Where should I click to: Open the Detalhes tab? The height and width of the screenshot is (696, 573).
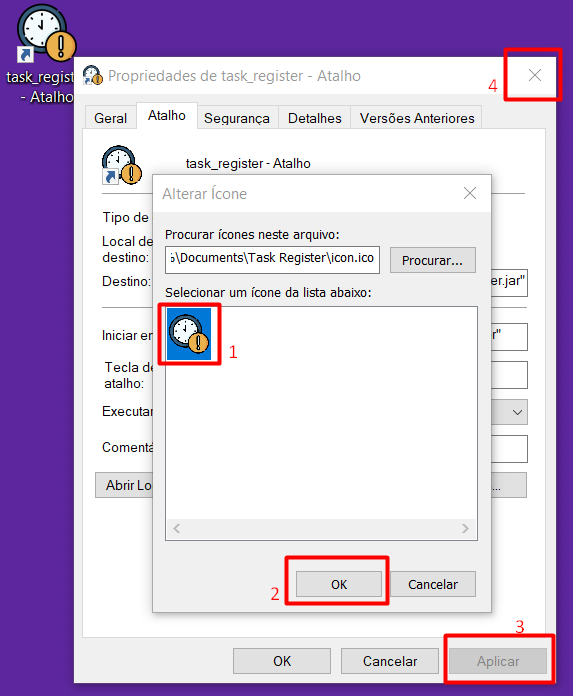(x=314, y=118)
